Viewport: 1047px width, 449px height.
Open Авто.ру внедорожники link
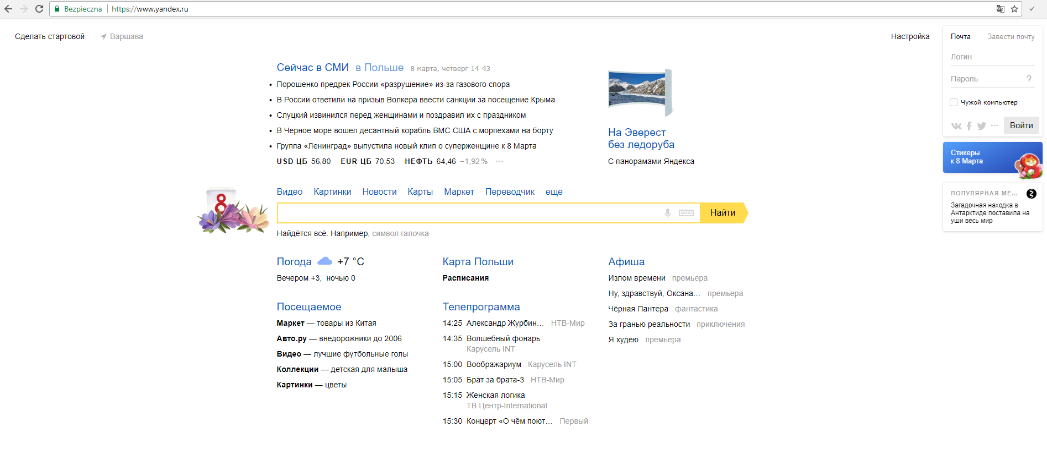click(339, 339)
